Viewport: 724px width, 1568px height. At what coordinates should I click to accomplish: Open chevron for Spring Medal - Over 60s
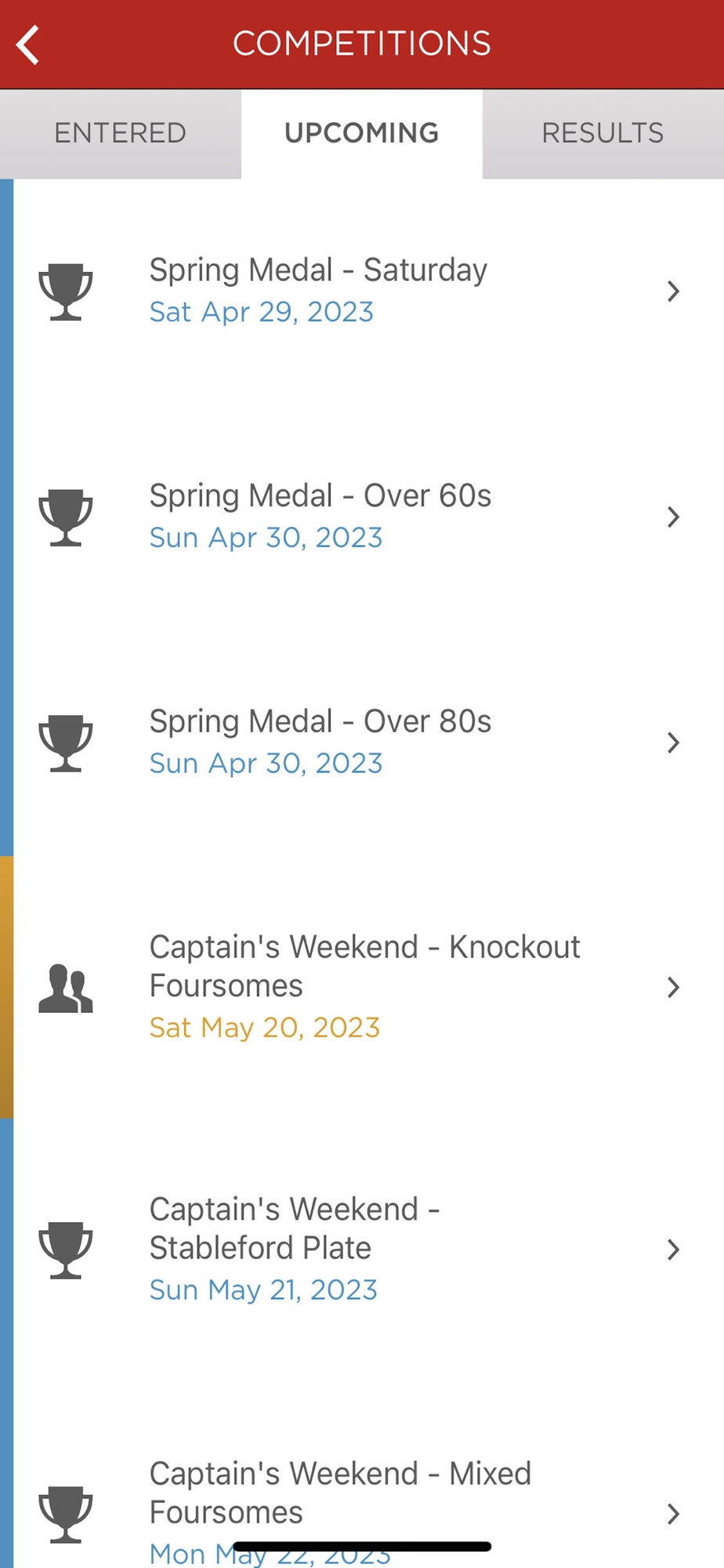673,517
